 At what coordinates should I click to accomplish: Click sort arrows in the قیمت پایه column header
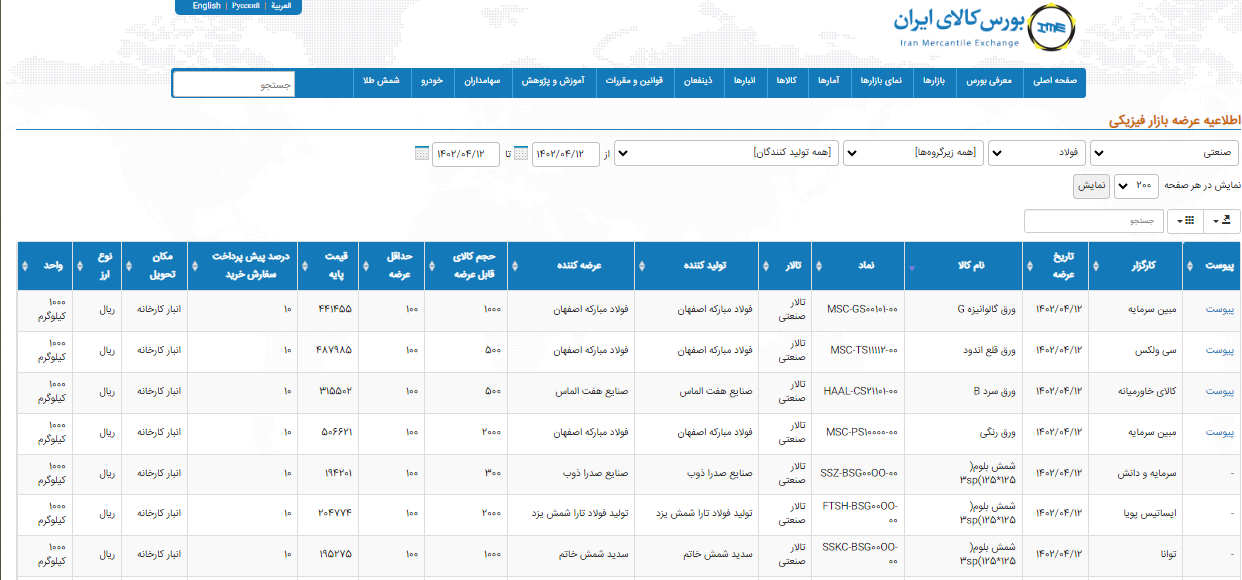[x=304, y=266]
